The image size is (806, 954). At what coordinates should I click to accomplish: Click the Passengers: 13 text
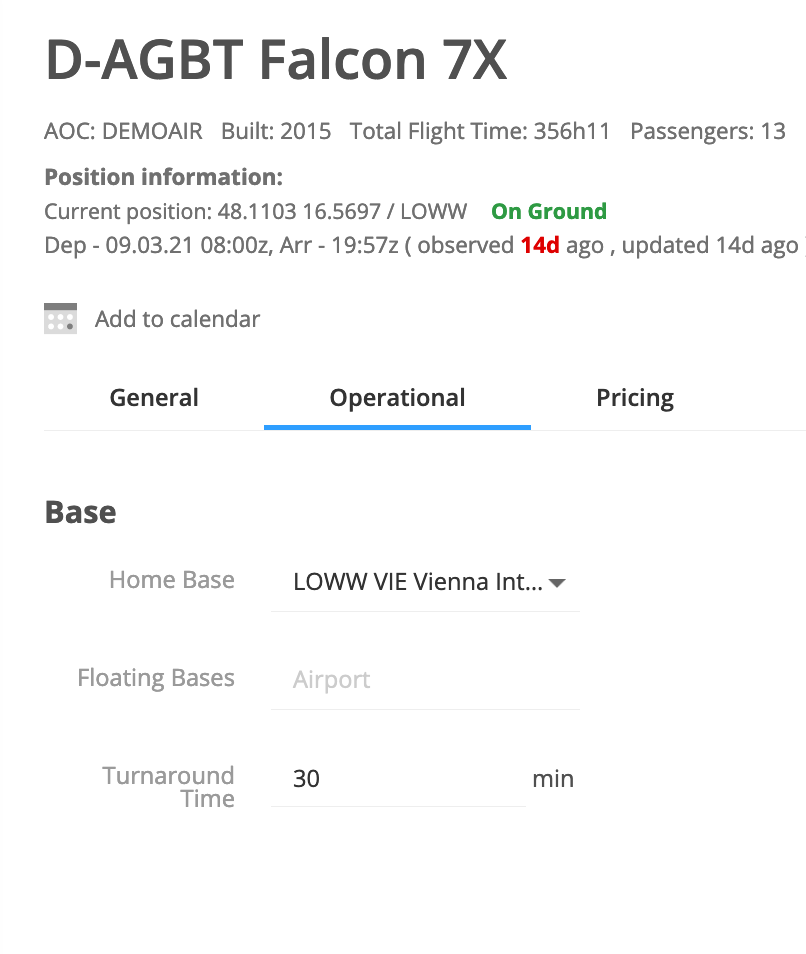pyautogui.click(x=708, y=131)
